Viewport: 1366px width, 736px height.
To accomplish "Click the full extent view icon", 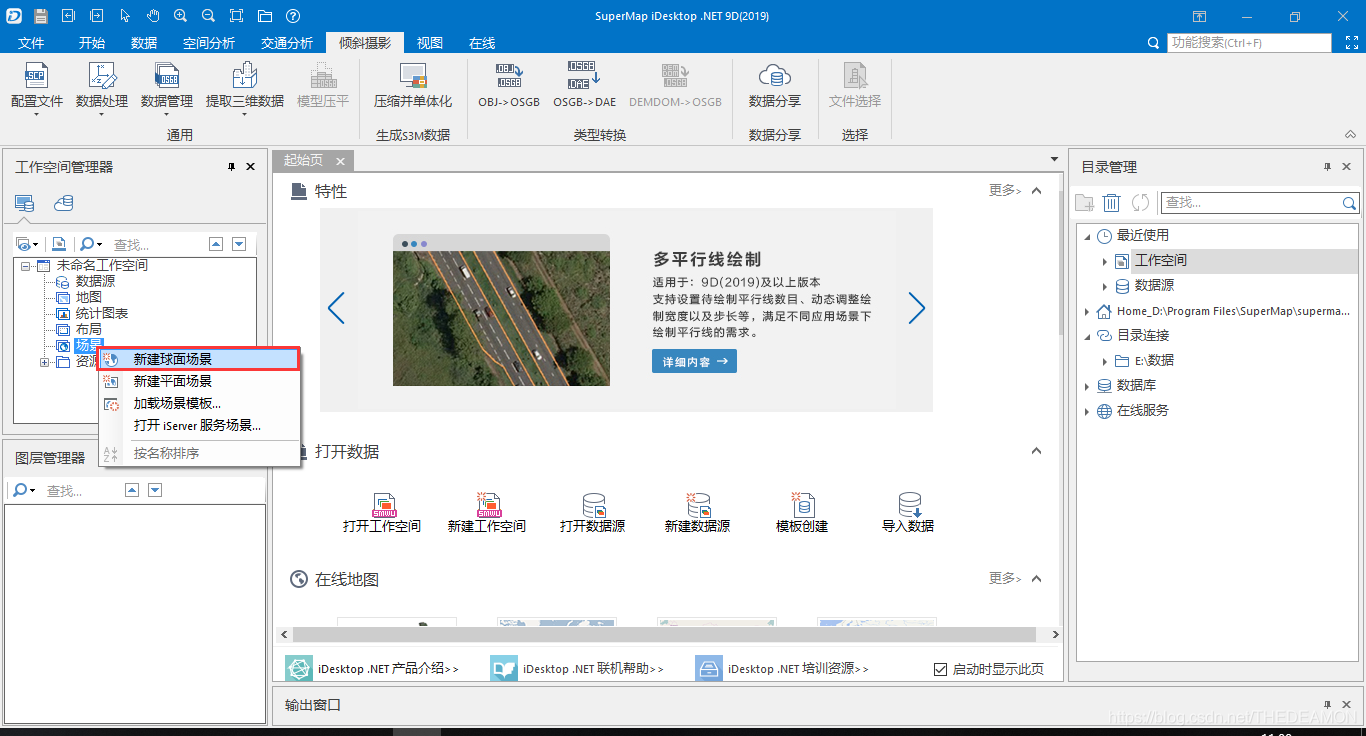I will (236, 16).
